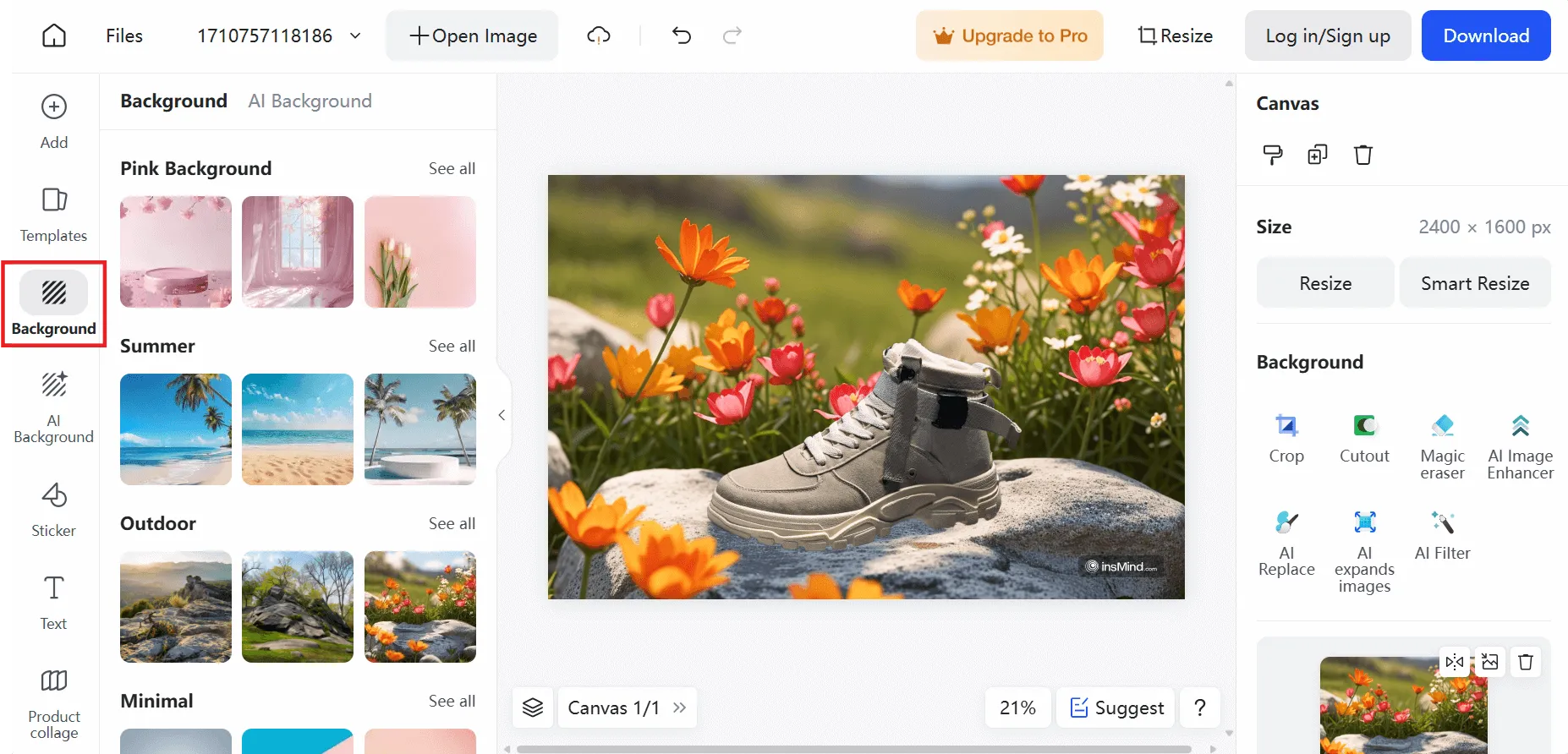
Task: Choose the mountain sunrise outdoor background
Action: 176,607
